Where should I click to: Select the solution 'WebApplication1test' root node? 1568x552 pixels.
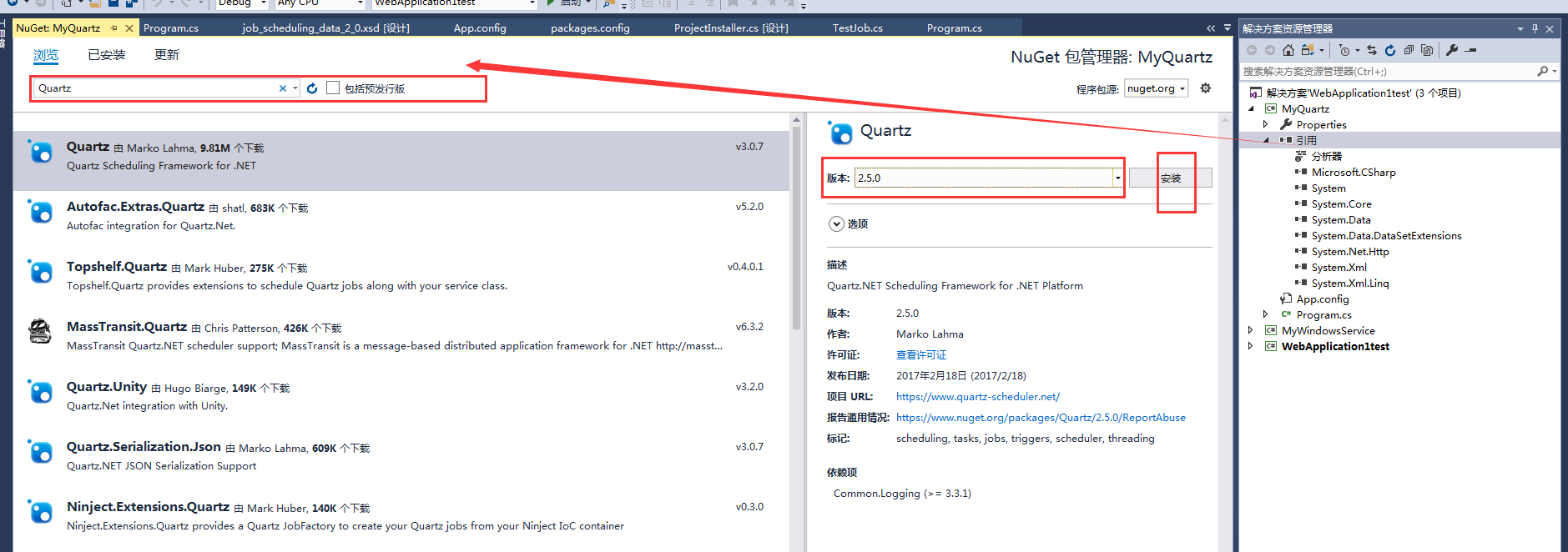tap(1364, 93)
